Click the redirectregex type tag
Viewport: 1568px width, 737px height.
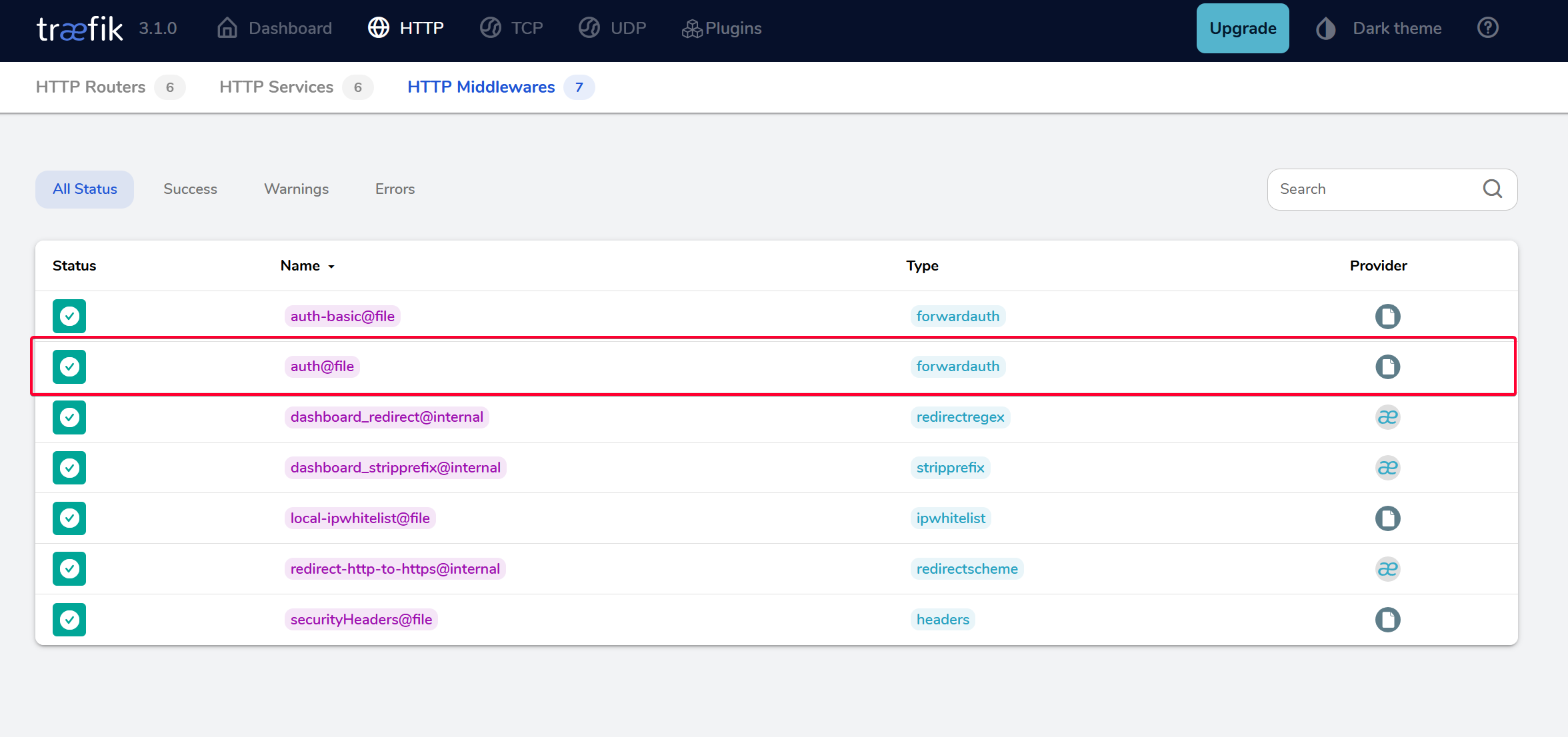pos(960,417)
